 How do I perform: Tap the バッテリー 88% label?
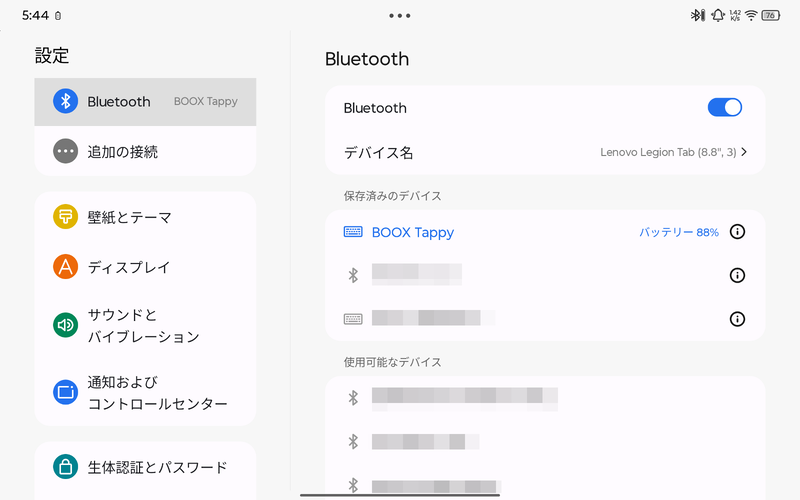click(x=679, y=232)
